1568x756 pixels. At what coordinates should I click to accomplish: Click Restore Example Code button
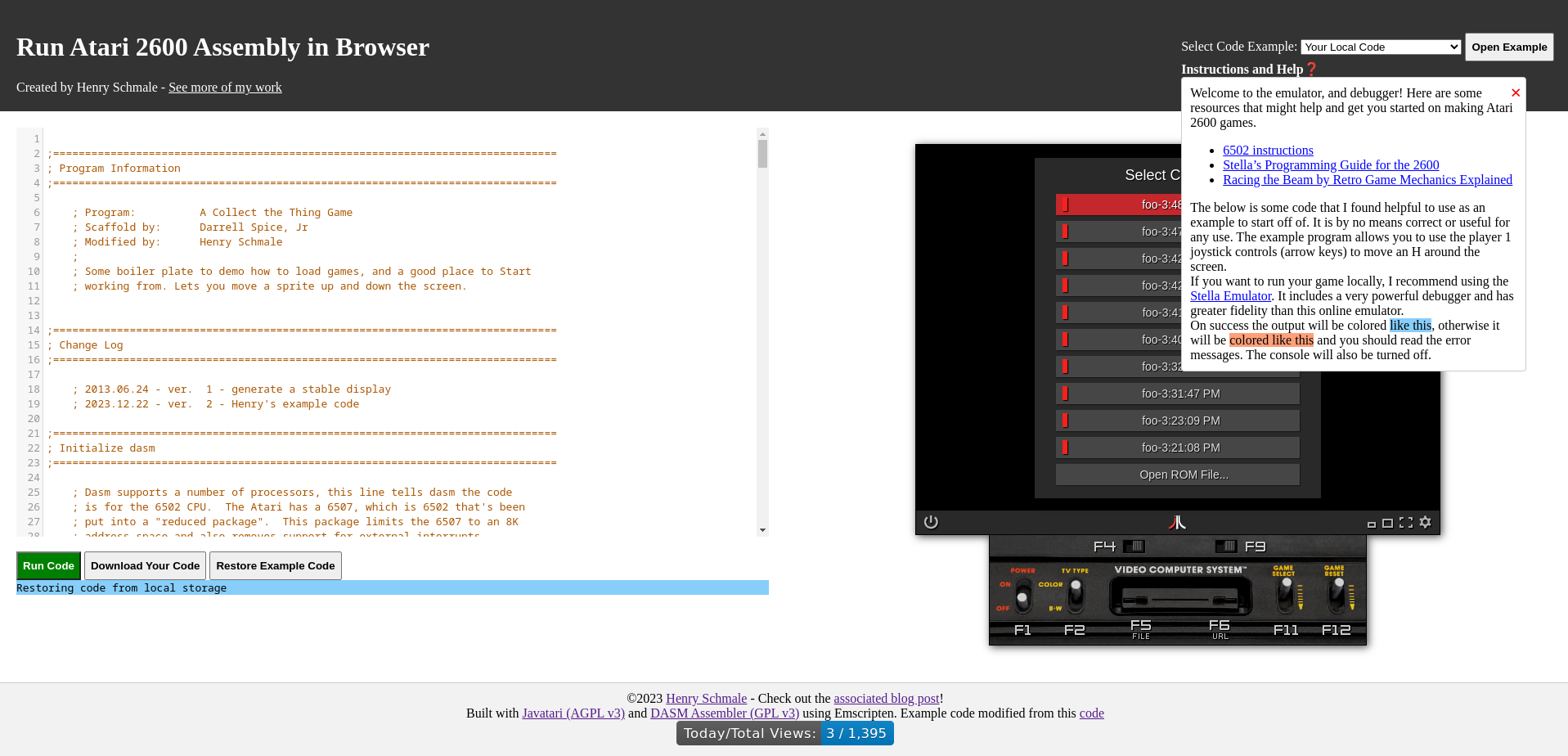pyautogui.click(x=276, y=565)
